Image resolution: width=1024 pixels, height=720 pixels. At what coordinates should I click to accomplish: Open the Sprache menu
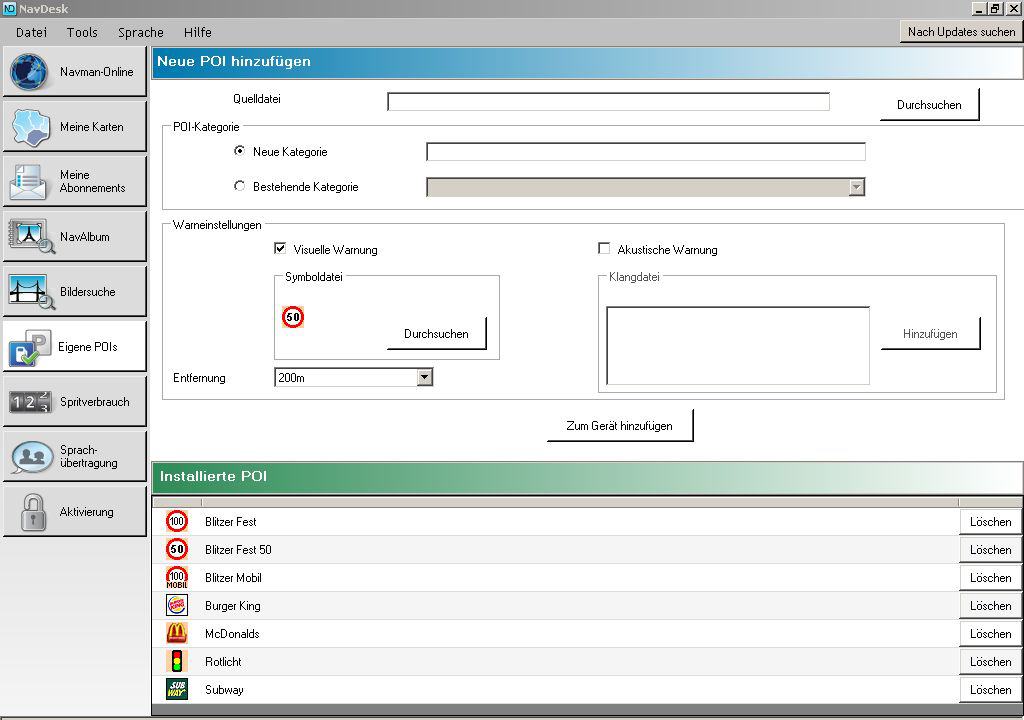pyautogui.click(x=140, y=32)
